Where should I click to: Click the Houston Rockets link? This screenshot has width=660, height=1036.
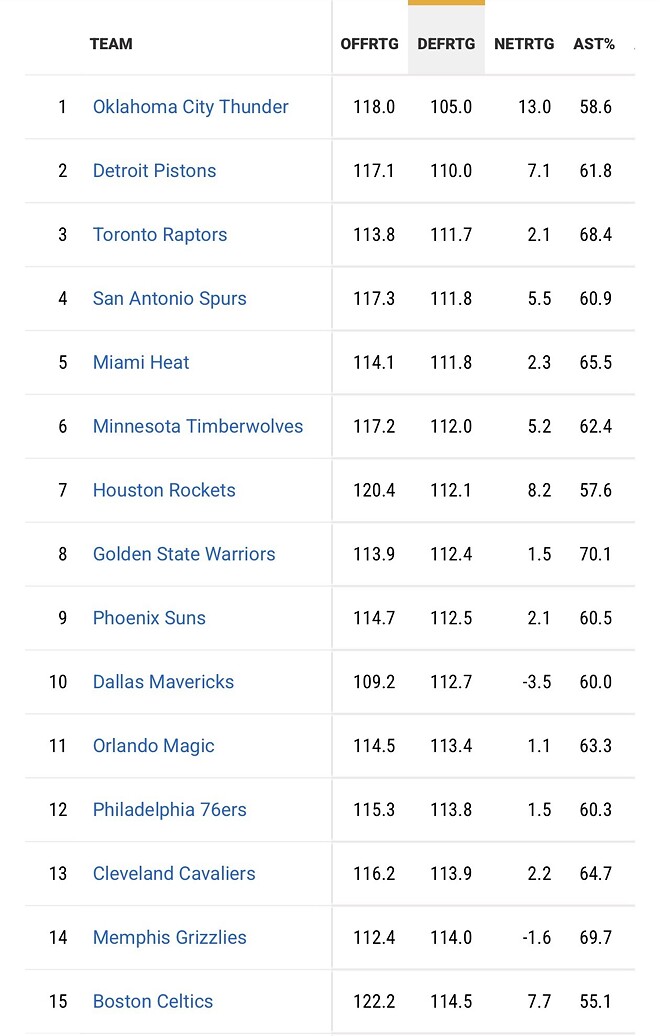tap(164, 491)
